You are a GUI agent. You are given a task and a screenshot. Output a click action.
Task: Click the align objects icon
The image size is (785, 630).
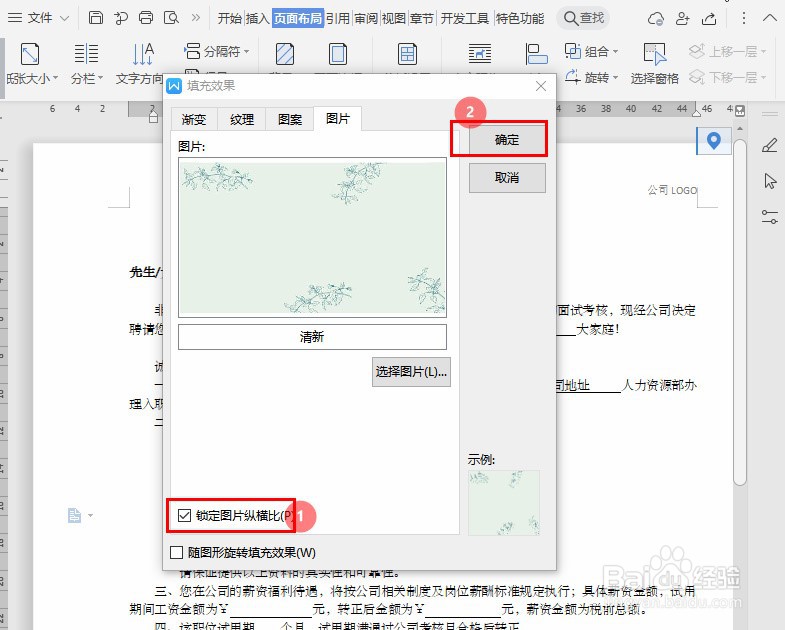[x=536, y=54]
